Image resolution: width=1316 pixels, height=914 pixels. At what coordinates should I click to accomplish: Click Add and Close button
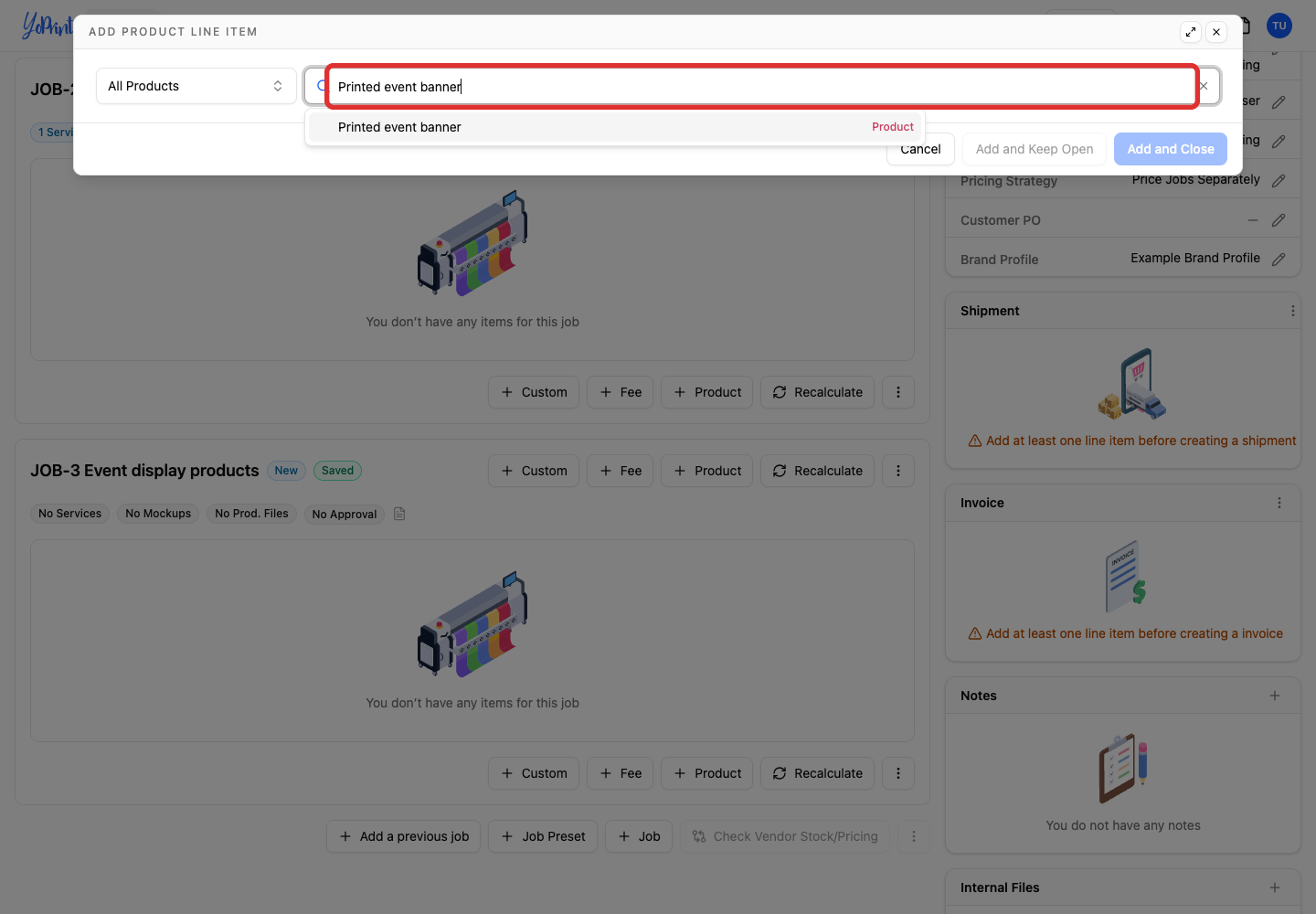click(x=1171, y=149)
